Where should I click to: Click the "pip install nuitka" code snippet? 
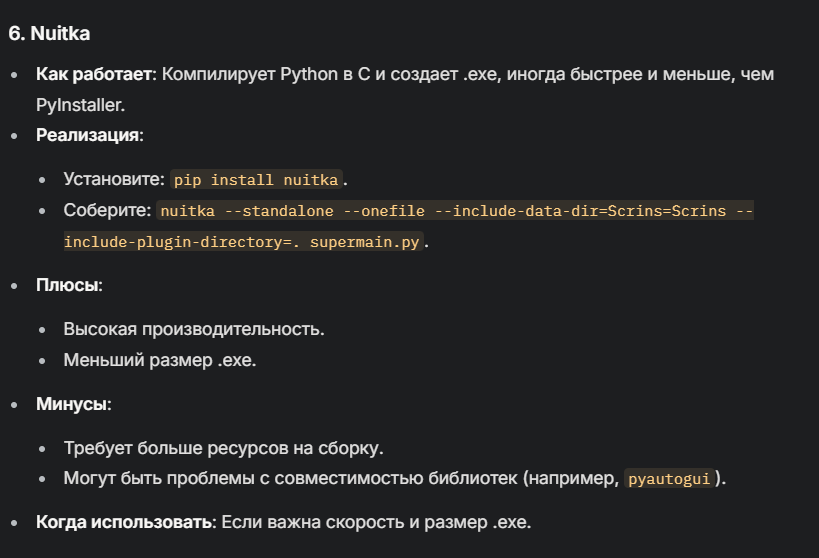pos(257,180)
